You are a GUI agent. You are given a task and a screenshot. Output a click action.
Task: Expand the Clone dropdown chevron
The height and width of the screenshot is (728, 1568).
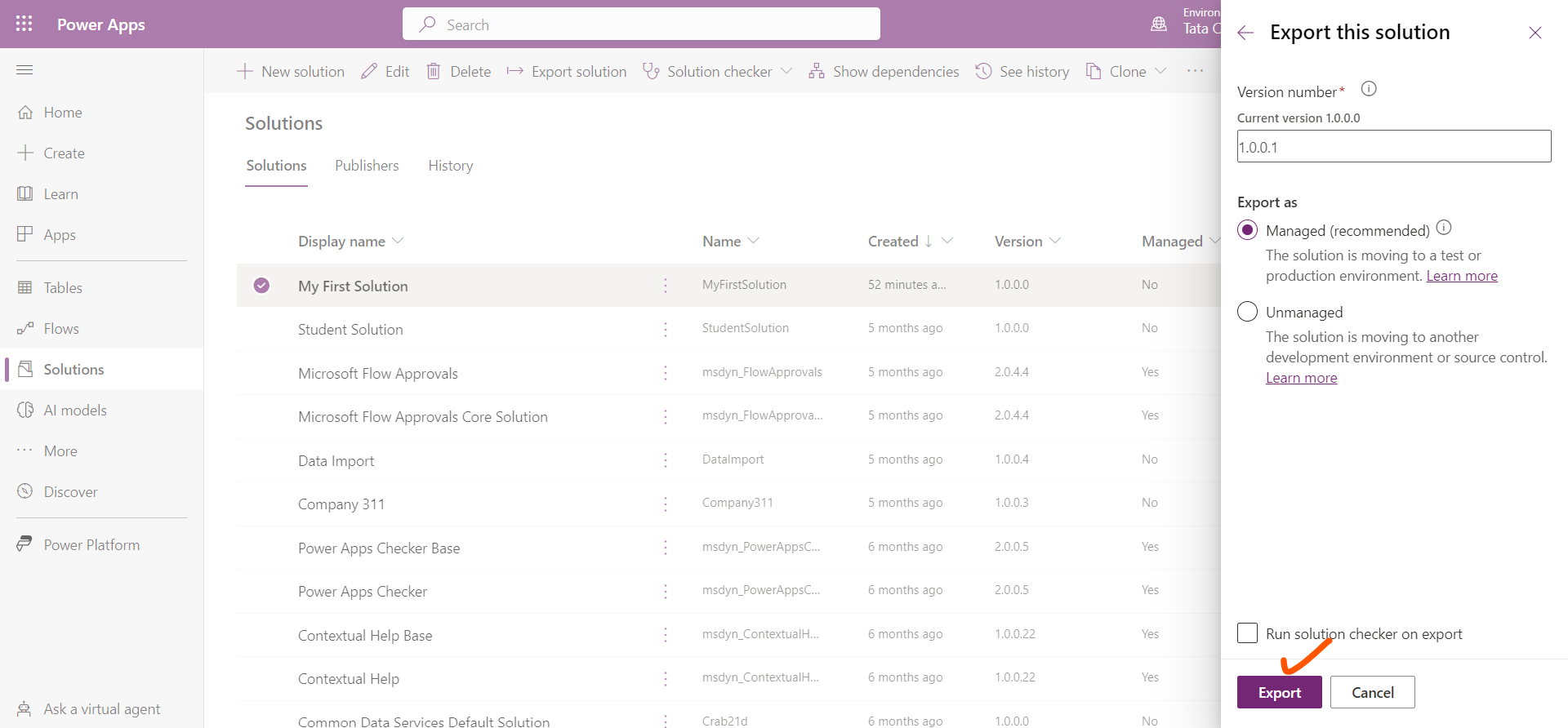pos(1160,72)
